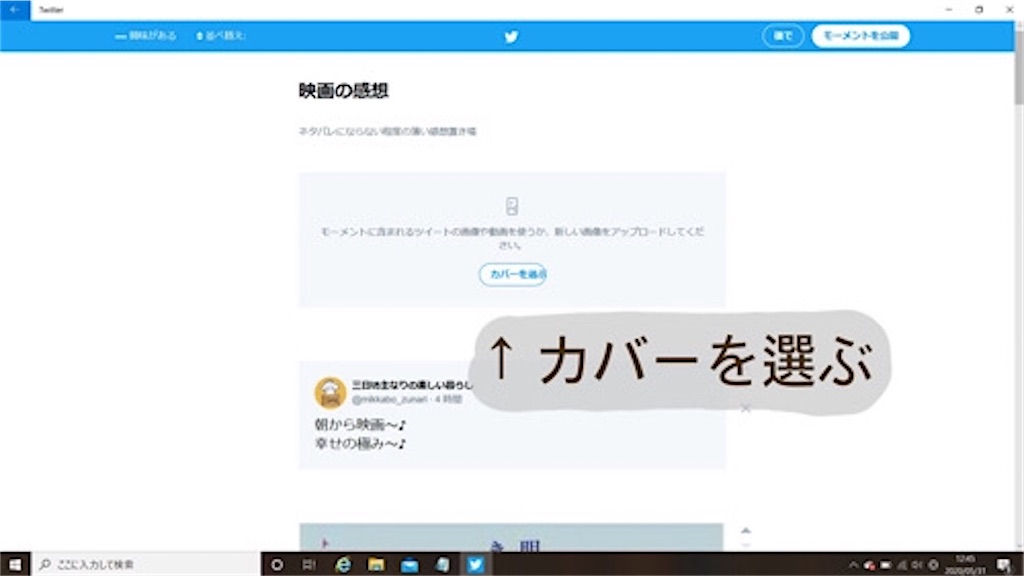Viewport: 1024px width, 576px height.
Task: Open the tweet author's display name
Action: pyautogui.click(x=411, y=385)
